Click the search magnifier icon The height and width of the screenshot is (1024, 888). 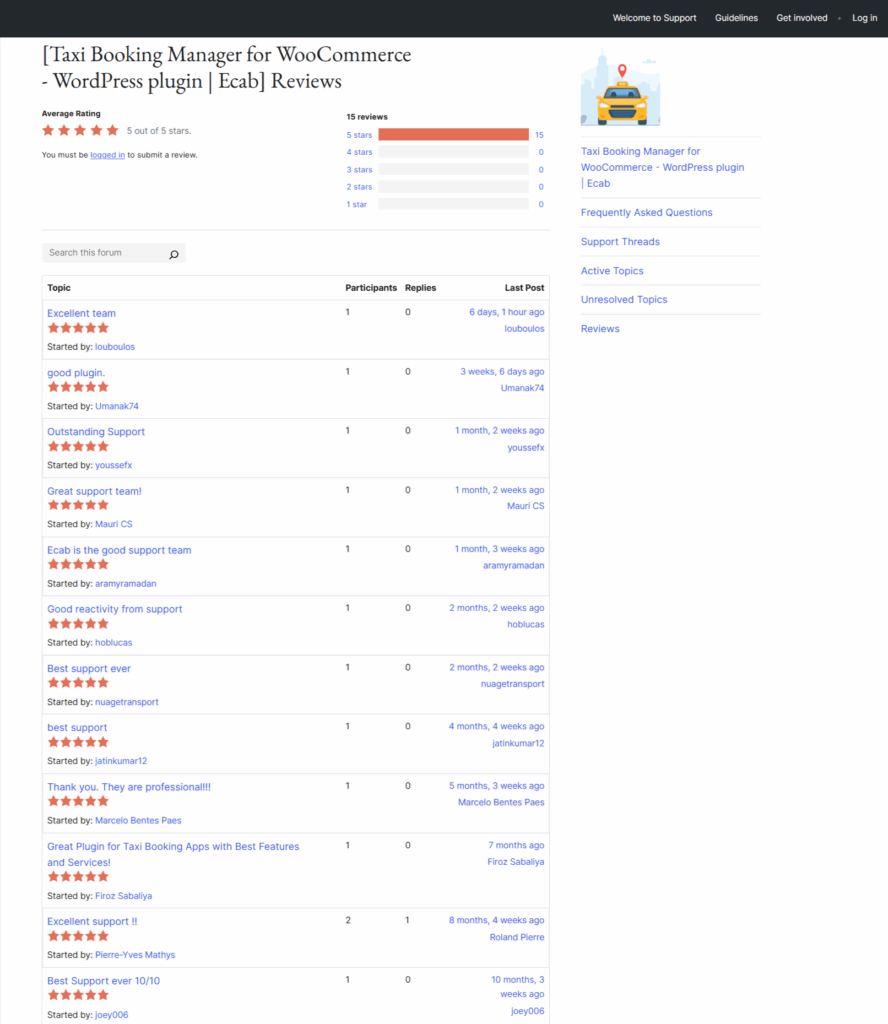tap(174, 254)
